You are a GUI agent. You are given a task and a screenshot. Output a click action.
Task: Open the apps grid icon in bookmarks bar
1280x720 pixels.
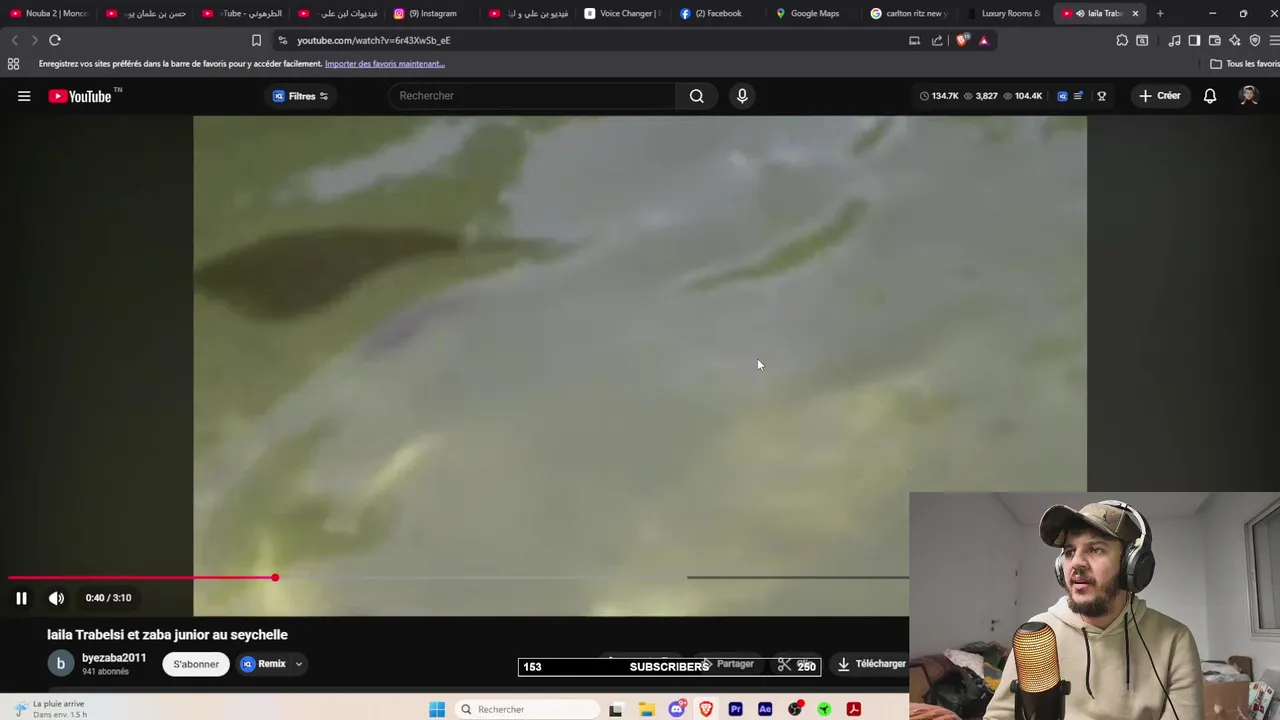(13, 63)
